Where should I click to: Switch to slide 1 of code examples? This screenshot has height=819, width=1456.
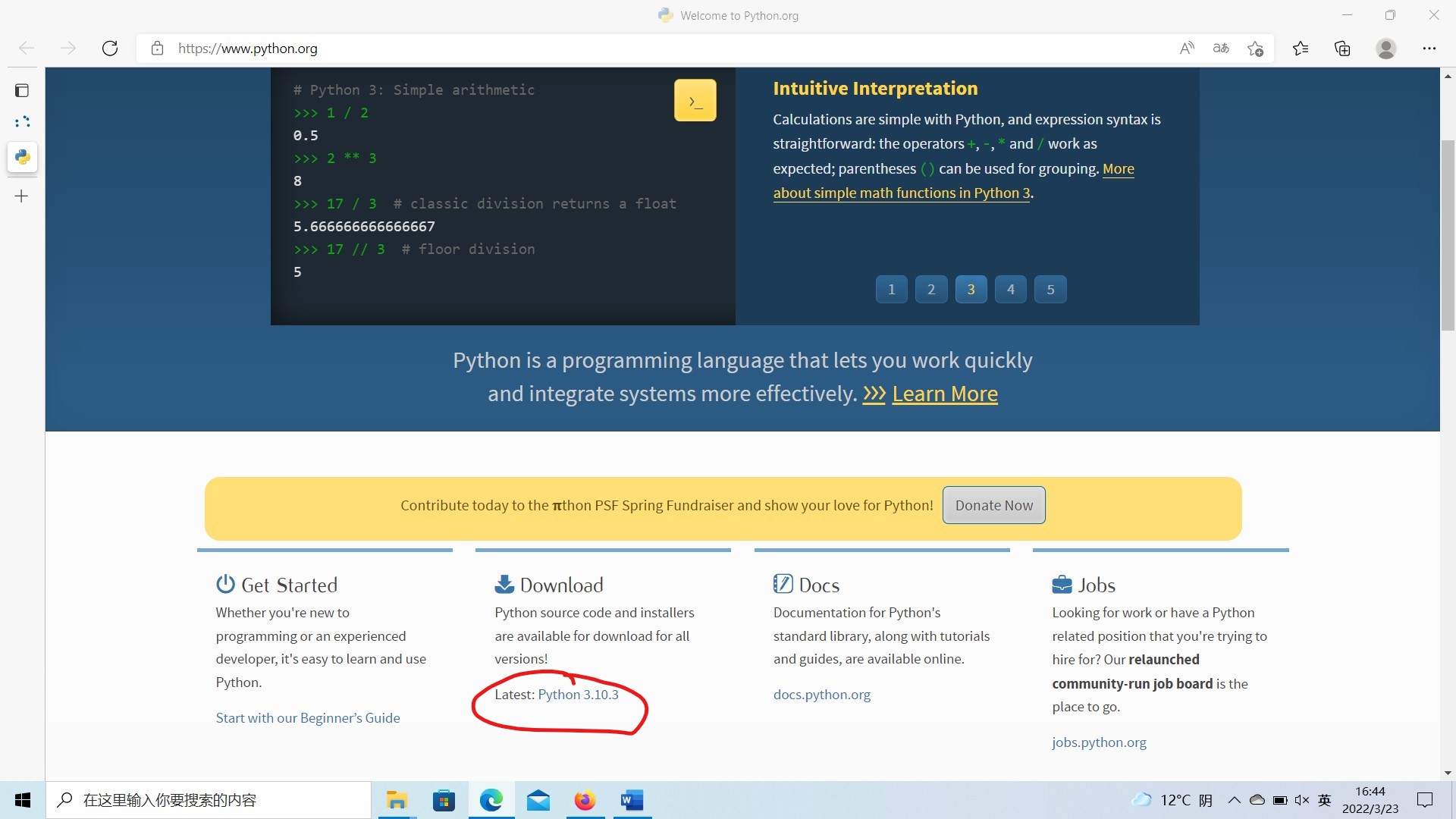click(891, 289)
